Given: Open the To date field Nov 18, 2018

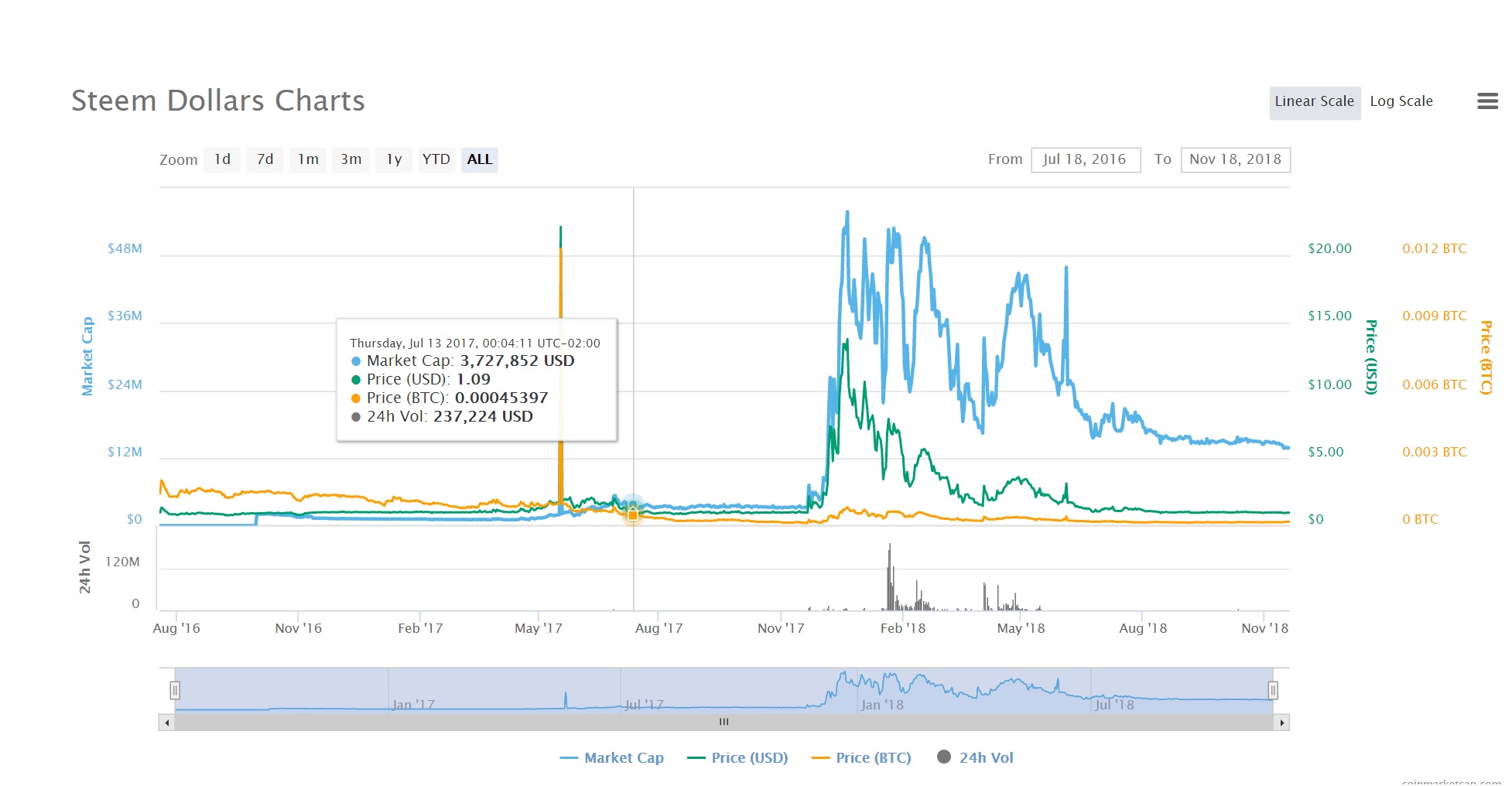Looking at the screenshot, I should pyautogui.click(x=1236, y=159).
